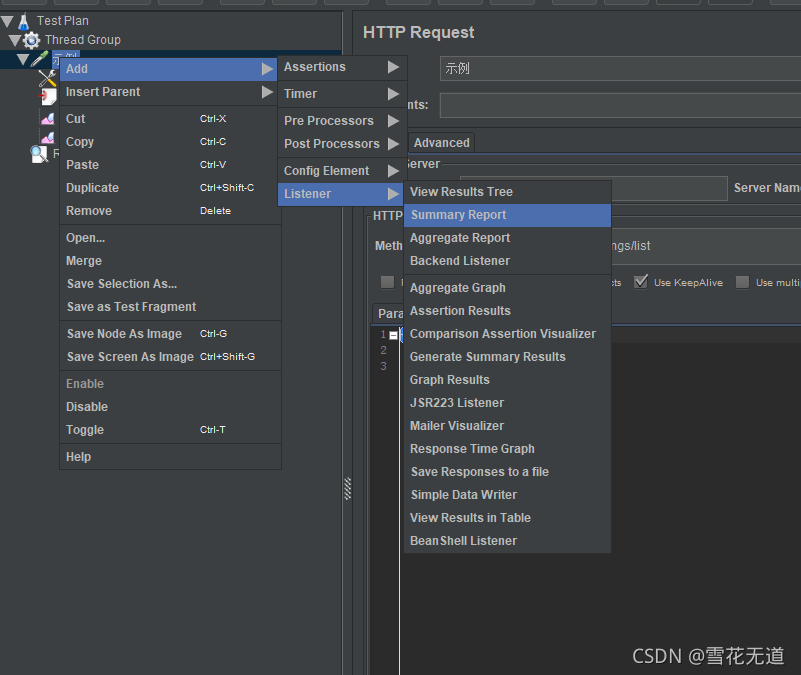Open Help from the context menu
The image size is (801, 675).
171,457
